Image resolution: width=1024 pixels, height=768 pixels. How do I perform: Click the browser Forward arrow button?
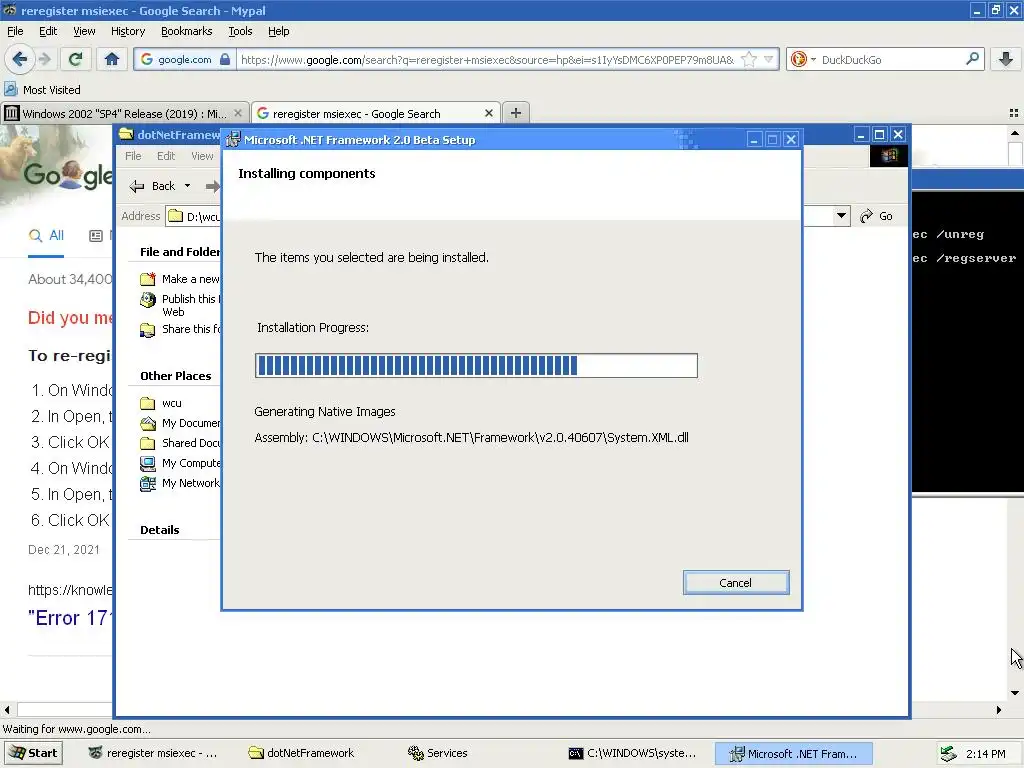click(44, 59)
